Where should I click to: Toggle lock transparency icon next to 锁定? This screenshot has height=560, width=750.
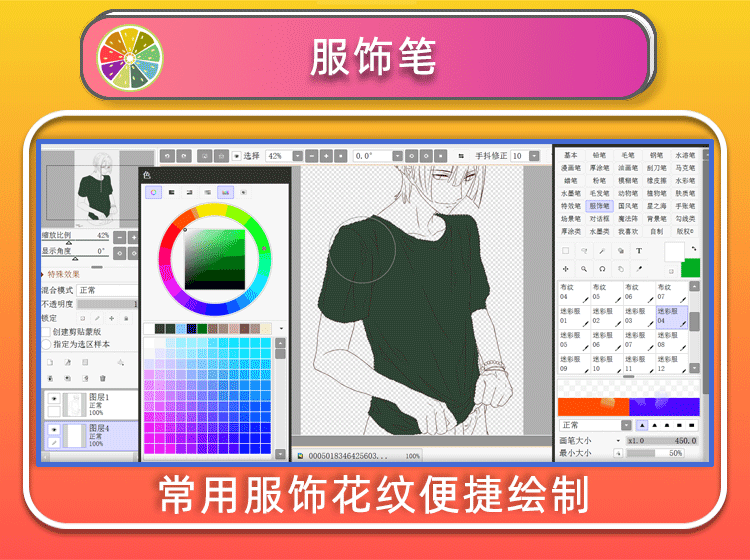click(x=83, y=318)
